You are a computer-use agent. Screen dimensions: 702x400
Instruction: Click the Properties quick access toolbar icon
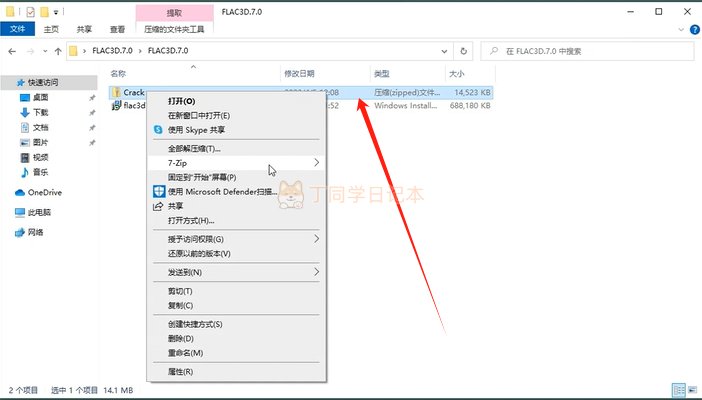30,12
